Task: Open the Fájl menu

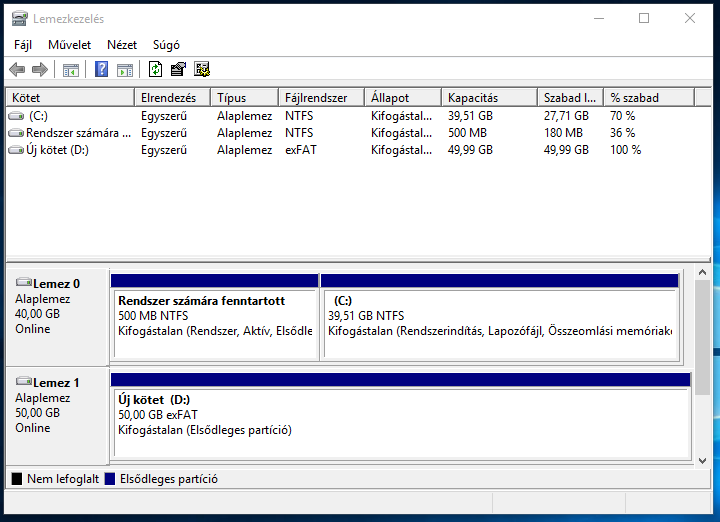Action: [23, 45]
